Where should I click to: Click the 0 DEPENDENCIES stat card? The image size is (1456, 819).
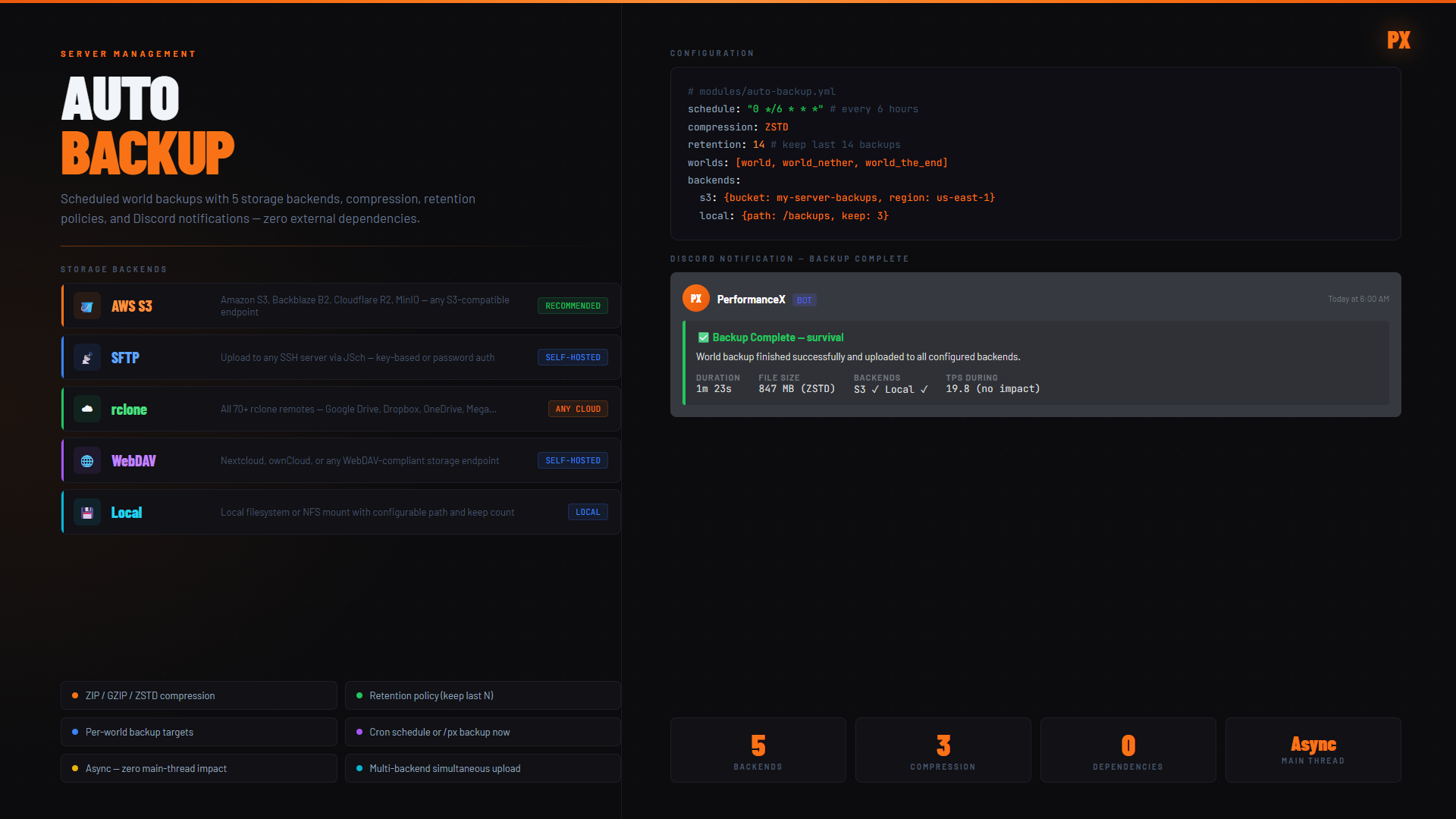coord(1128,750)
